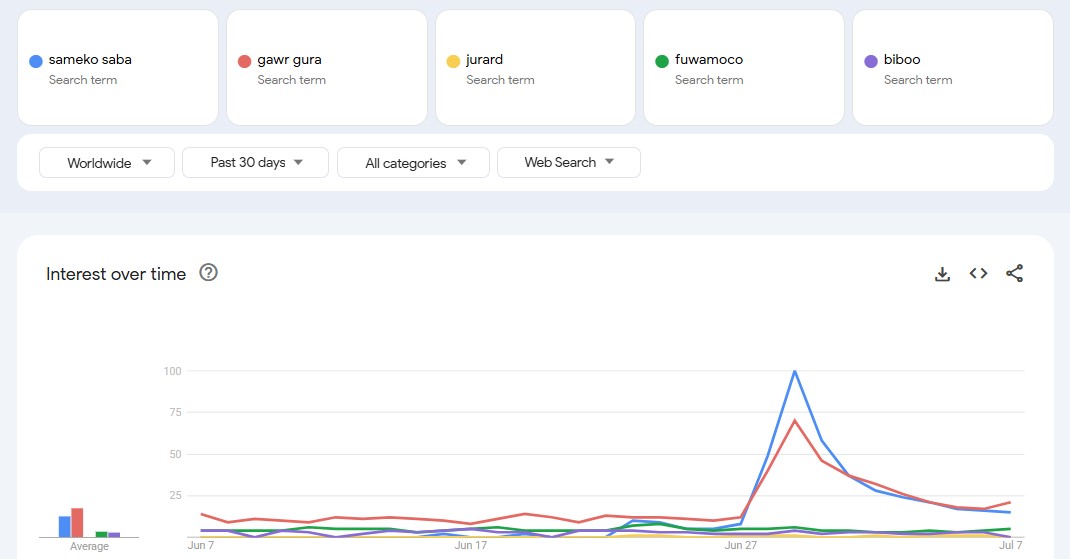Open the Web Search type dropdown
This screenshot has width=1070, height=559.
pos(569,162)
